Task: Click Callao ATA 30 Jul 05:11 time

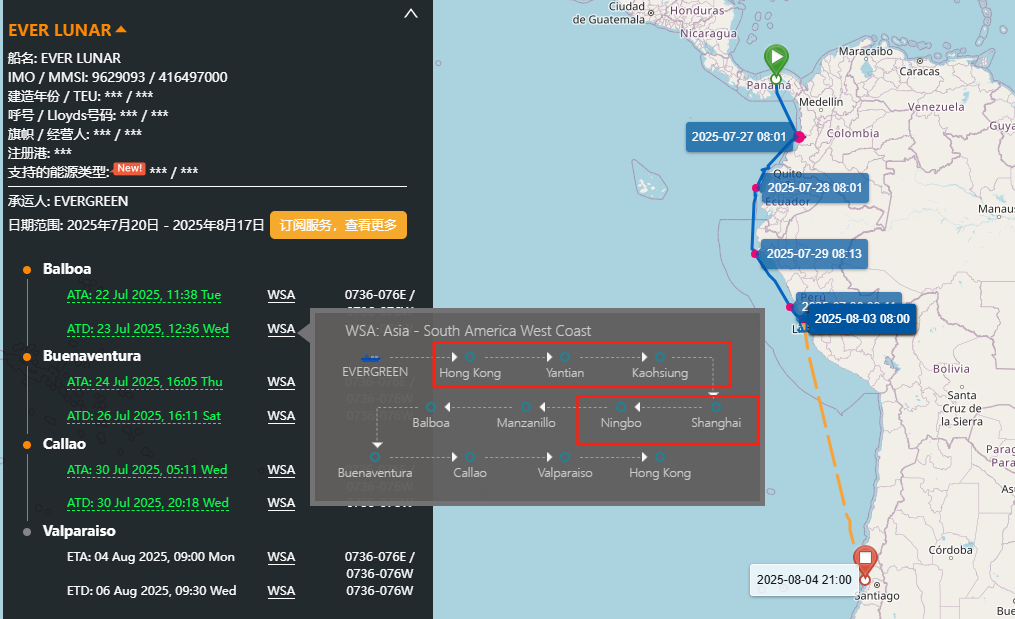Action: tap(147, 469)
